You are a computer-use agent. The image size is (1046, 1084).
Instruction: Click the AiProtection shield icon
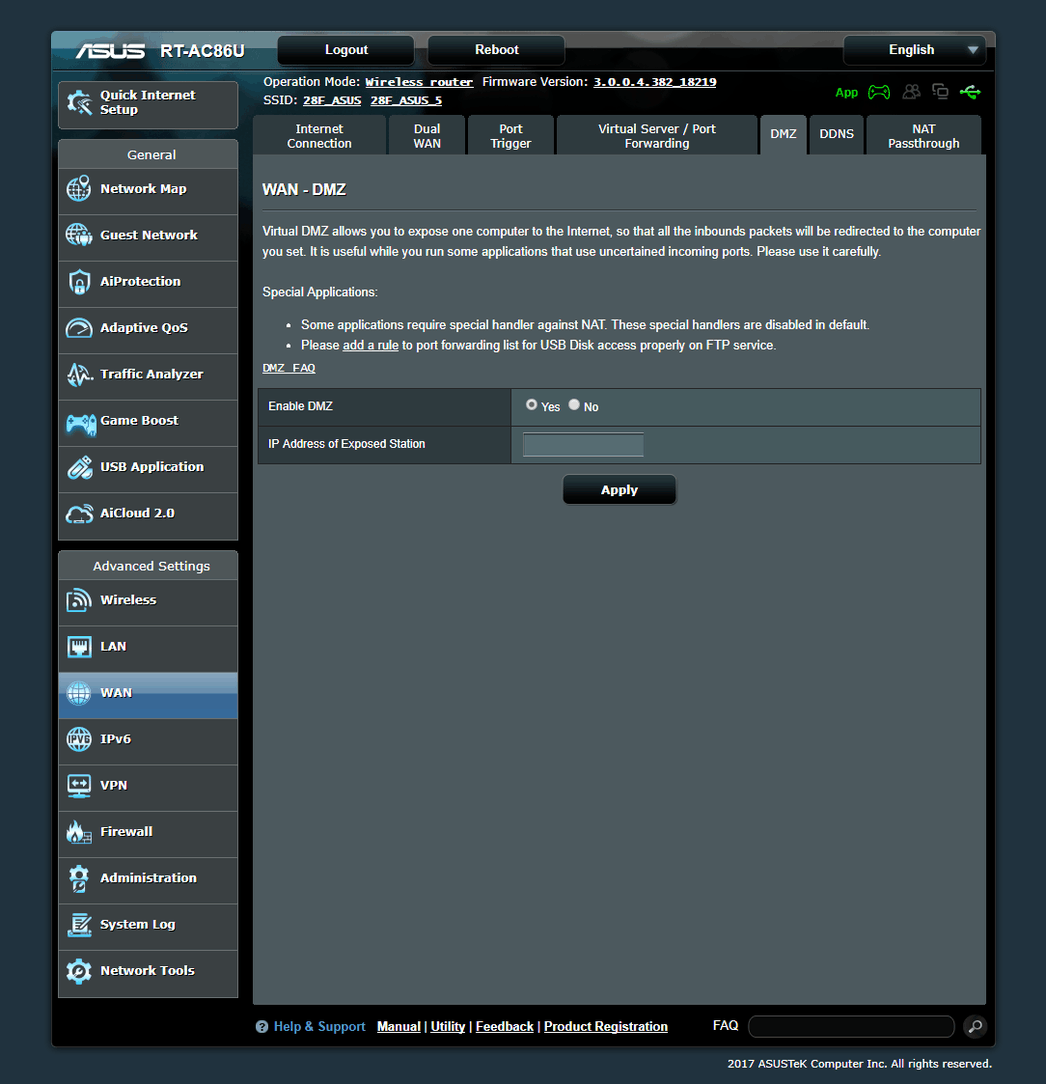click(79, 281)
